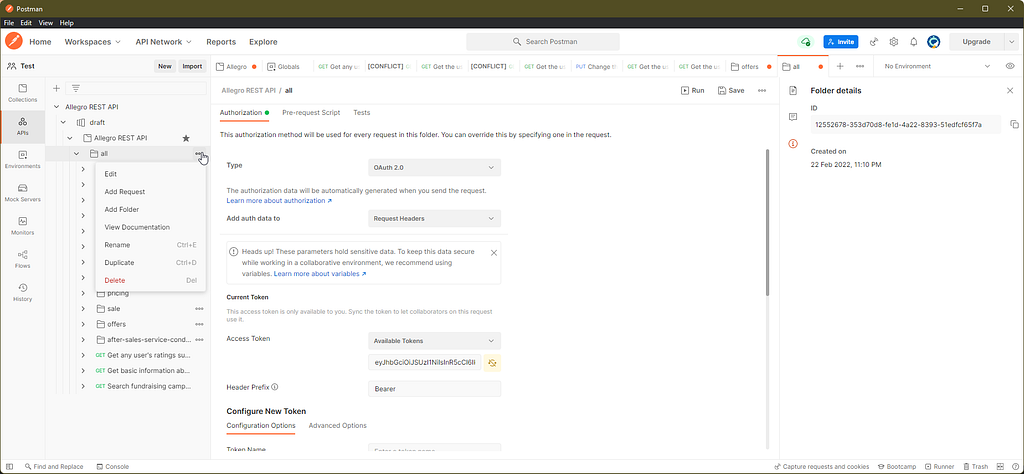Click the info icon in right panel
1024x474 pixels.
point(793,144)
